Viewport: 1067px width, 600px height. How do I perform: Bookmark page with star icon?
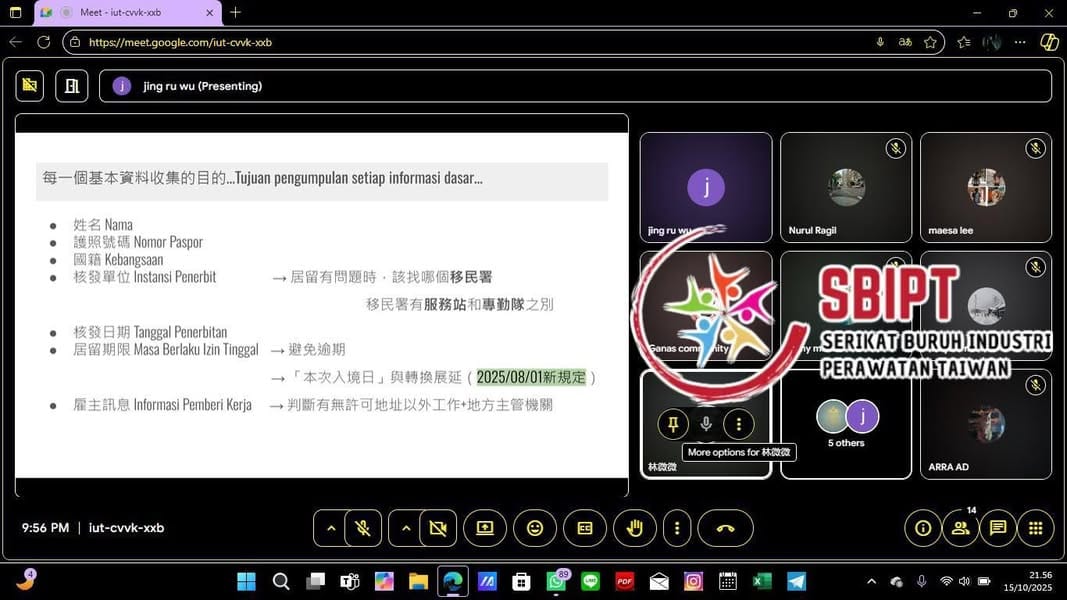coord(930,42)
